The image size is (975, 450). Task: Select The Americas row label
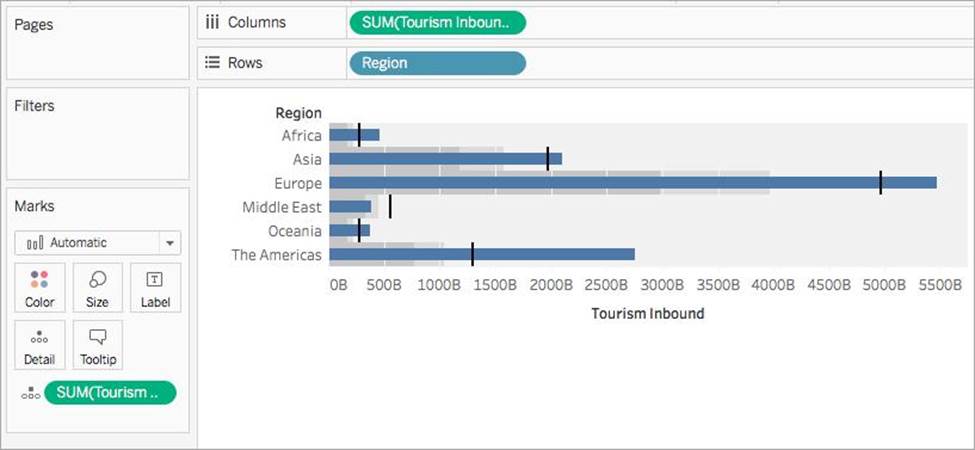(276, 255)
